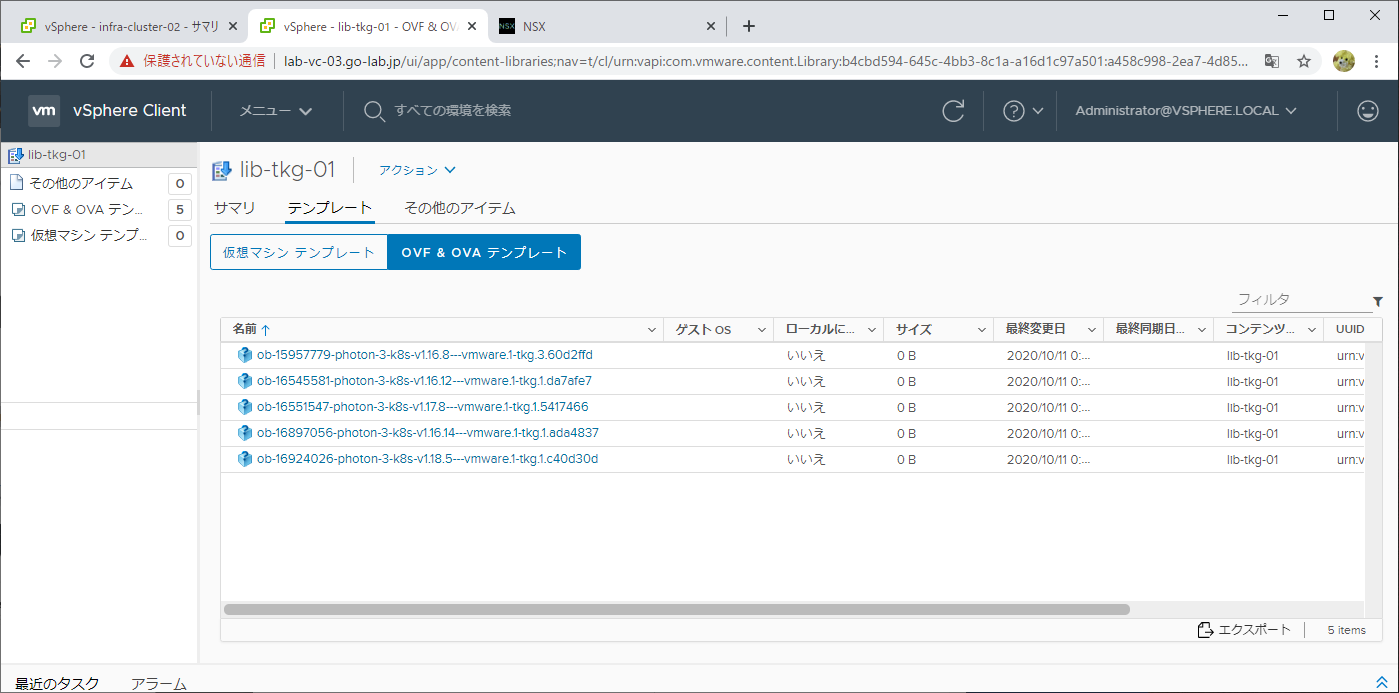
Task: Open the Chrome three-dot menu
Action: point(1378,61)
